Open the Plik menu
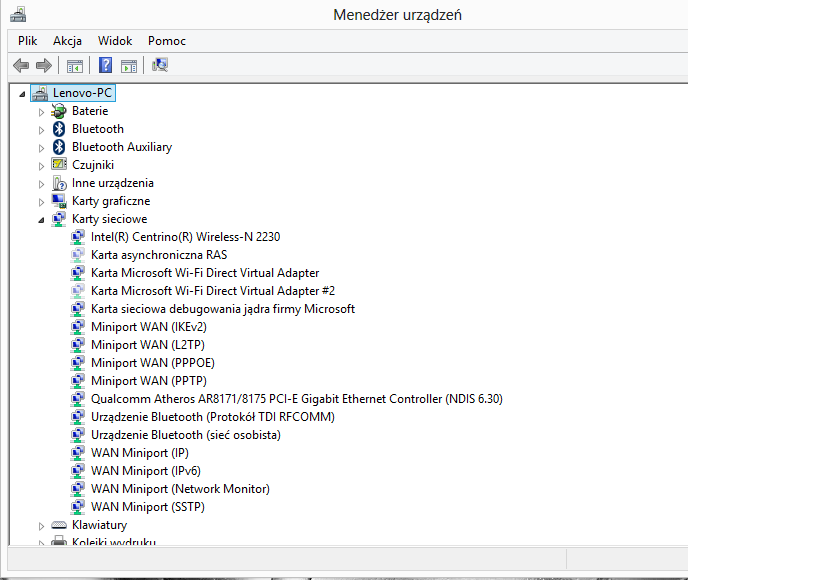Screen dimensions: 819x580 click(x=27, y=41)
